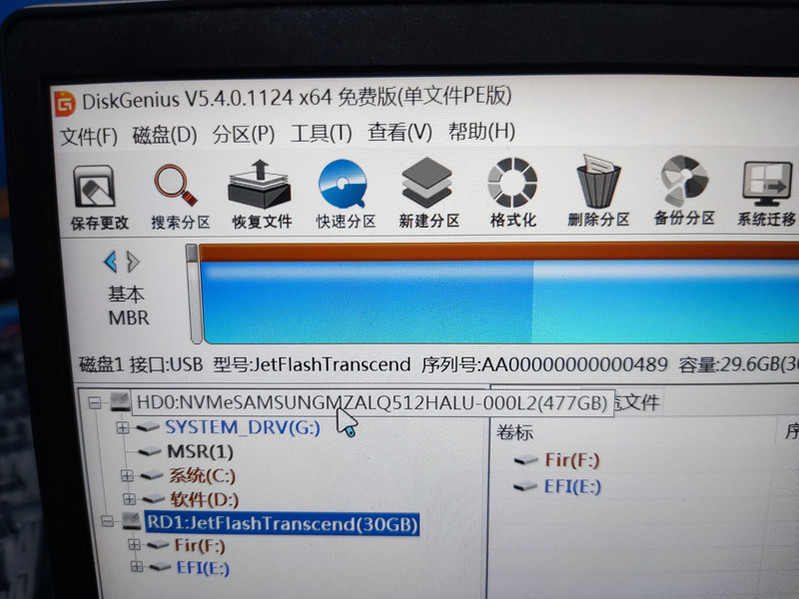Open the Help (帮助) menu
This screenshot has width=799, height=599.
point(481,131)
